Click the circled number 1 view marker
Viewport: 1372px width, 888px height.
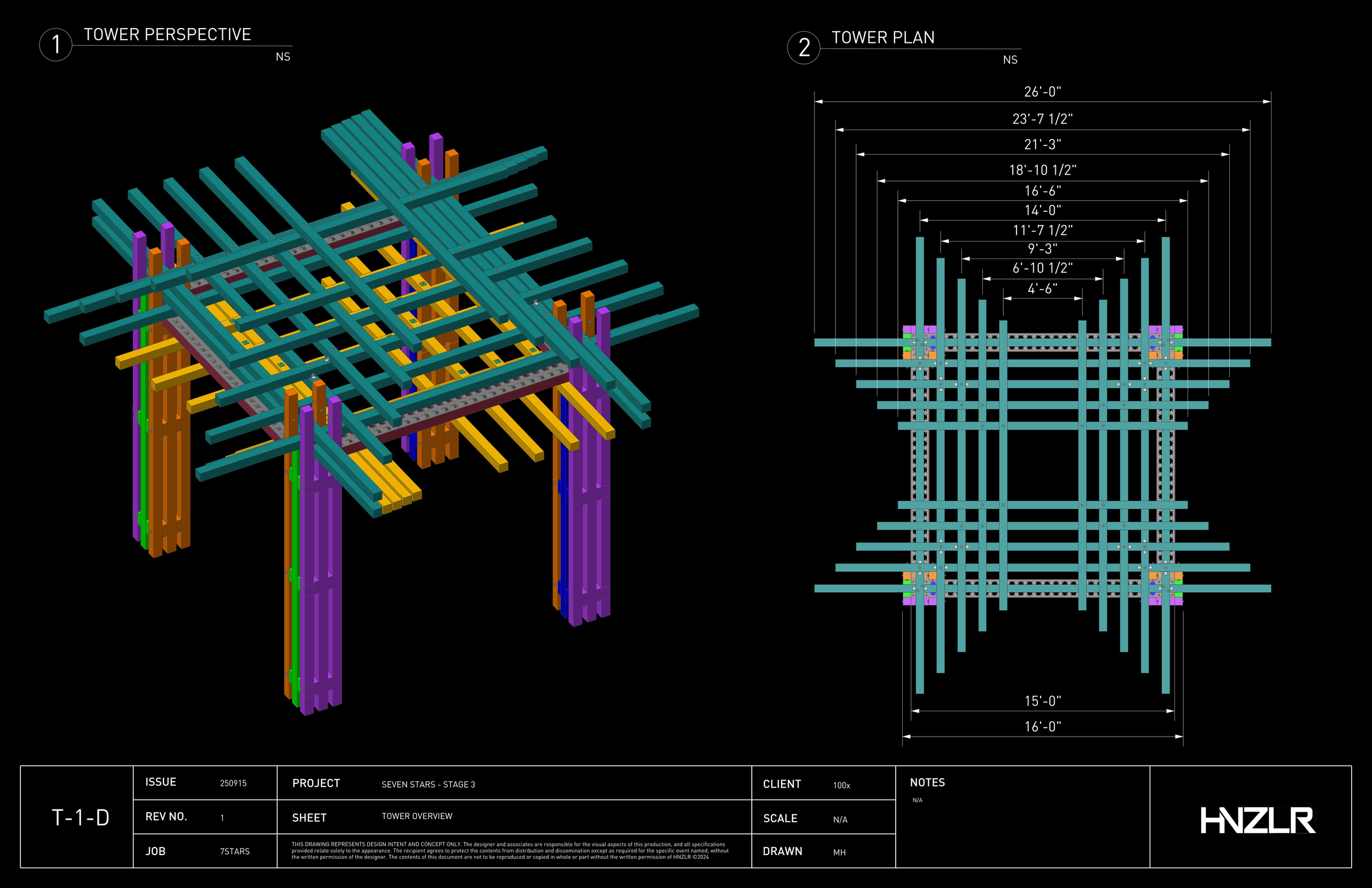click(55, 45)
